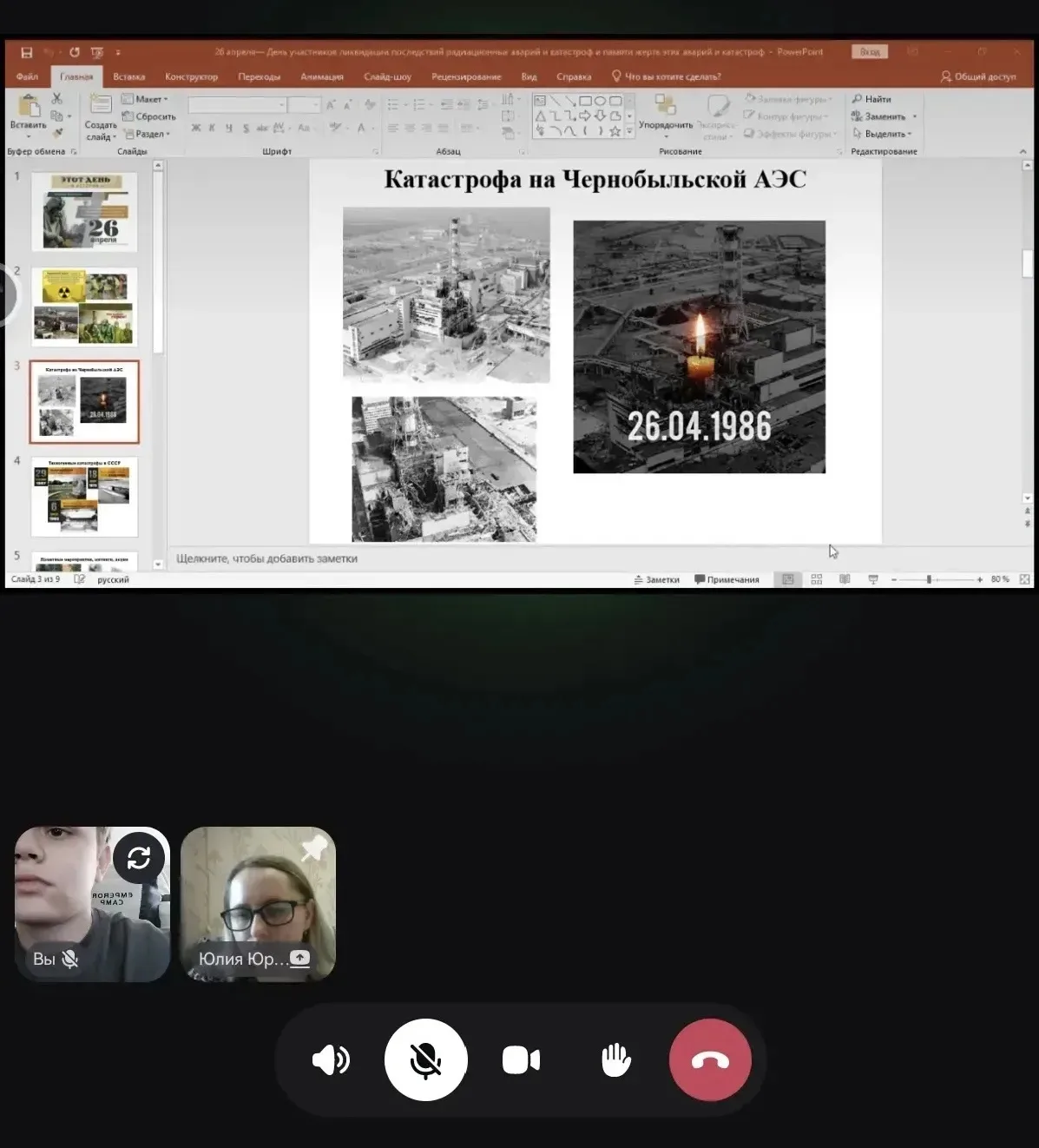
Task: Click the zoom slider handle in status bar
Action: pyautogui.click(x=929, y=579)
